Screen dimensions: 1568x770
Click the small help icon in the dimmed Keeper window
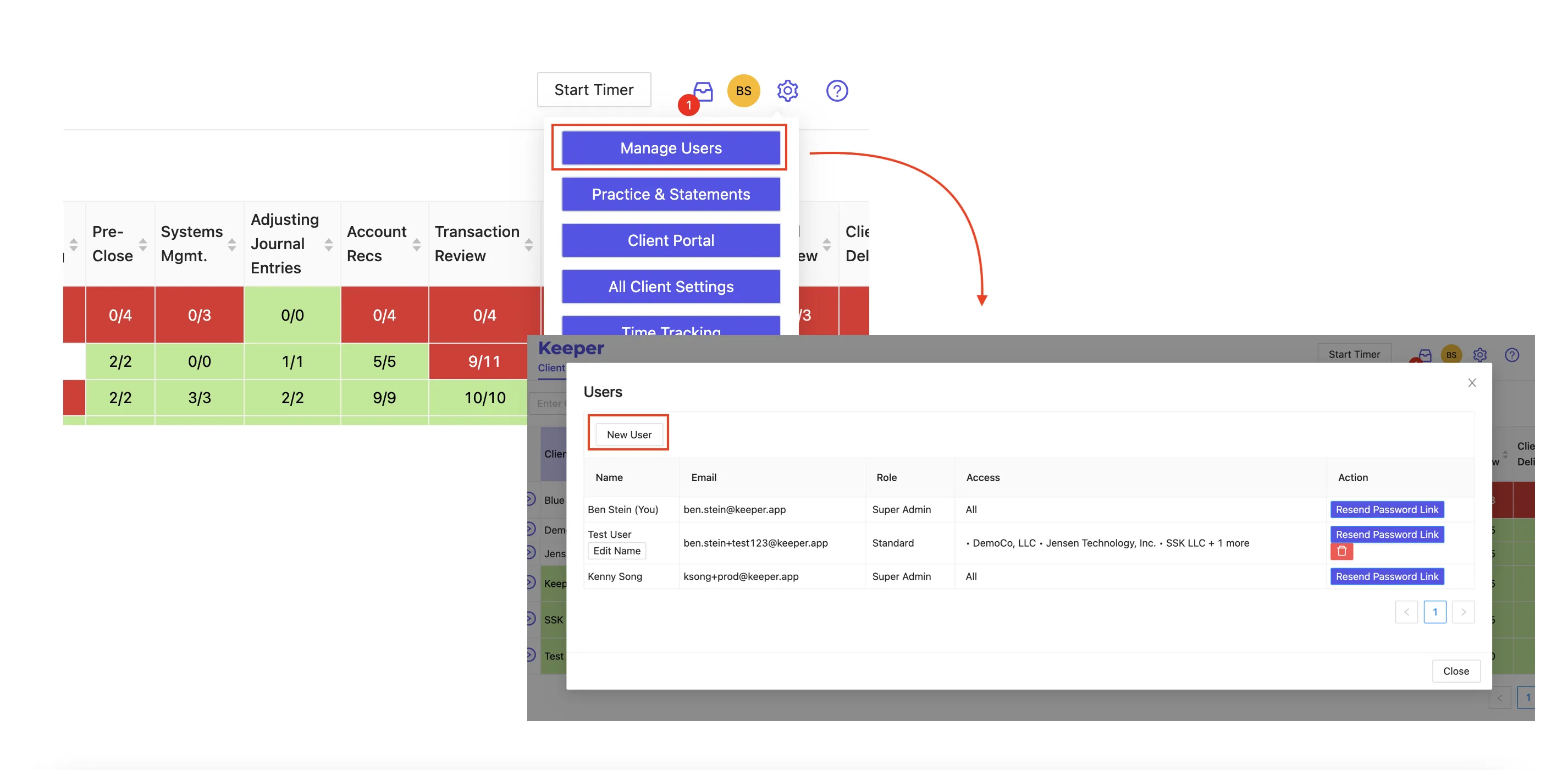[1511, 355]
